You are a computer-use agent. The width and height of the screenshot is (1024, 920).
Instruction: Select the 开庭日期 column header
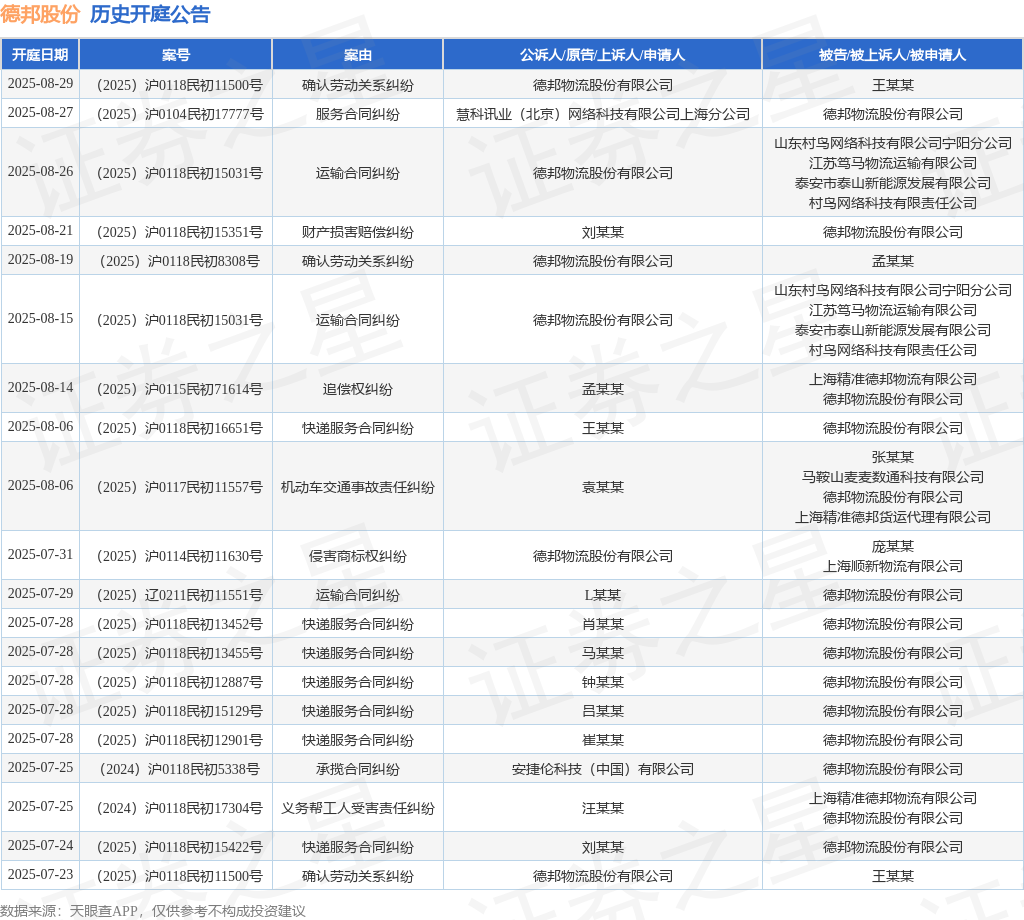pyautogui.click(x=40, y=55)
